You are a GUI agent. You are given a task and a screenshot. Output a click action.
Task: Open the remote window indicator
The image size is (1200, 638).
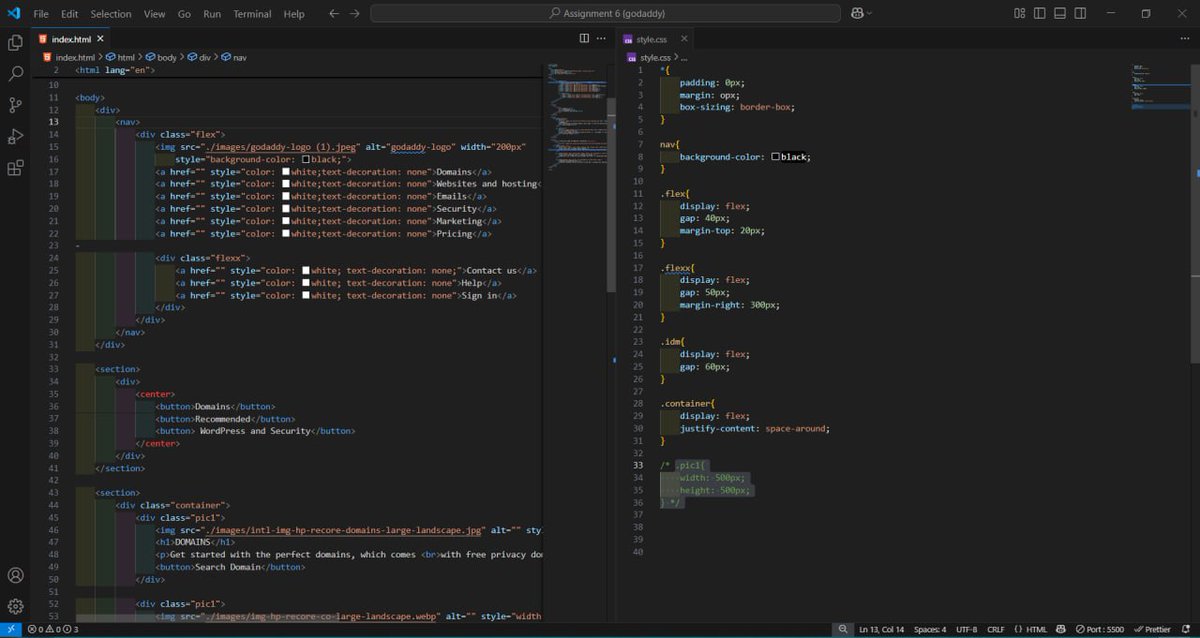(x=10, y=629)
